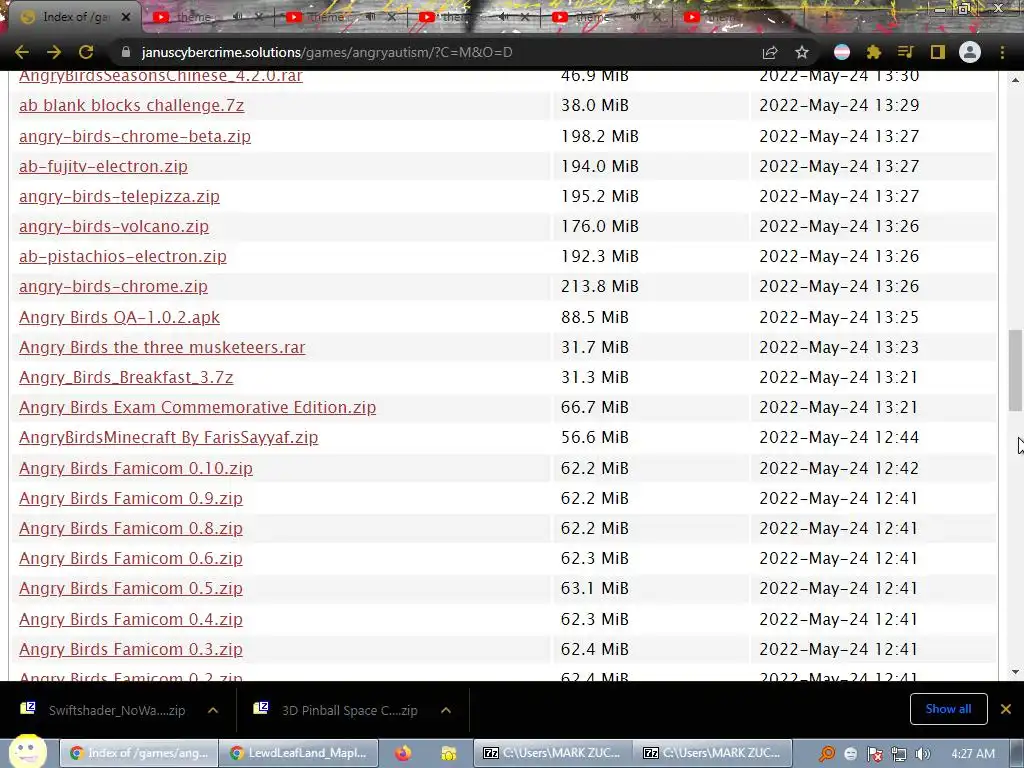Bookmark this page with the star icon

pos(802,52)
